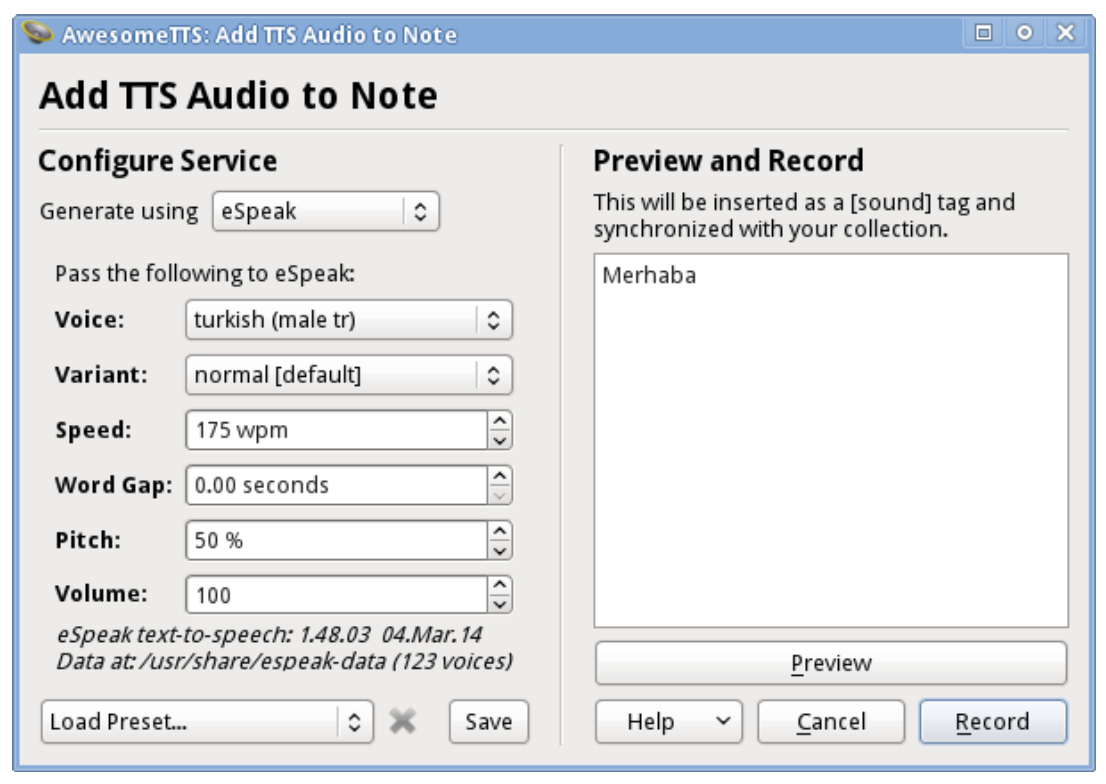
Task: Increase Speed with the up arrow
Action: [x=499, y=421]
